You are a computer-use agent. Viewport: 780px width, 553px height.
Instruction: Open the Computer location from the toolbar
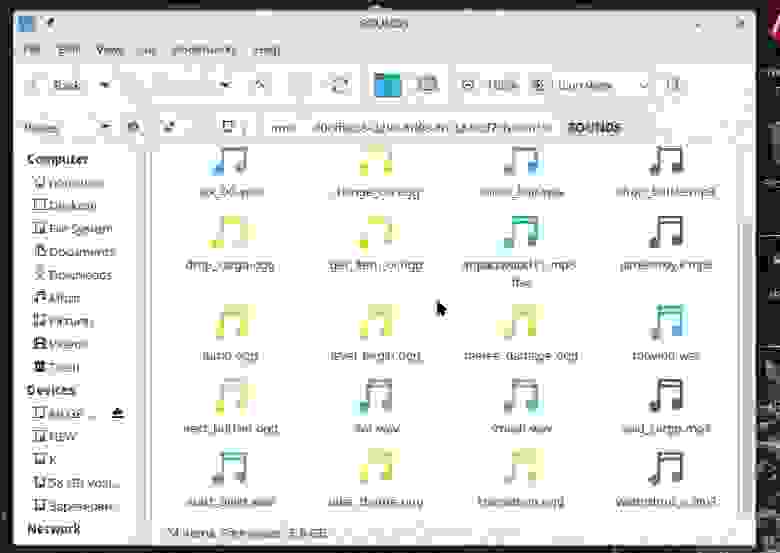click(427, 85)
